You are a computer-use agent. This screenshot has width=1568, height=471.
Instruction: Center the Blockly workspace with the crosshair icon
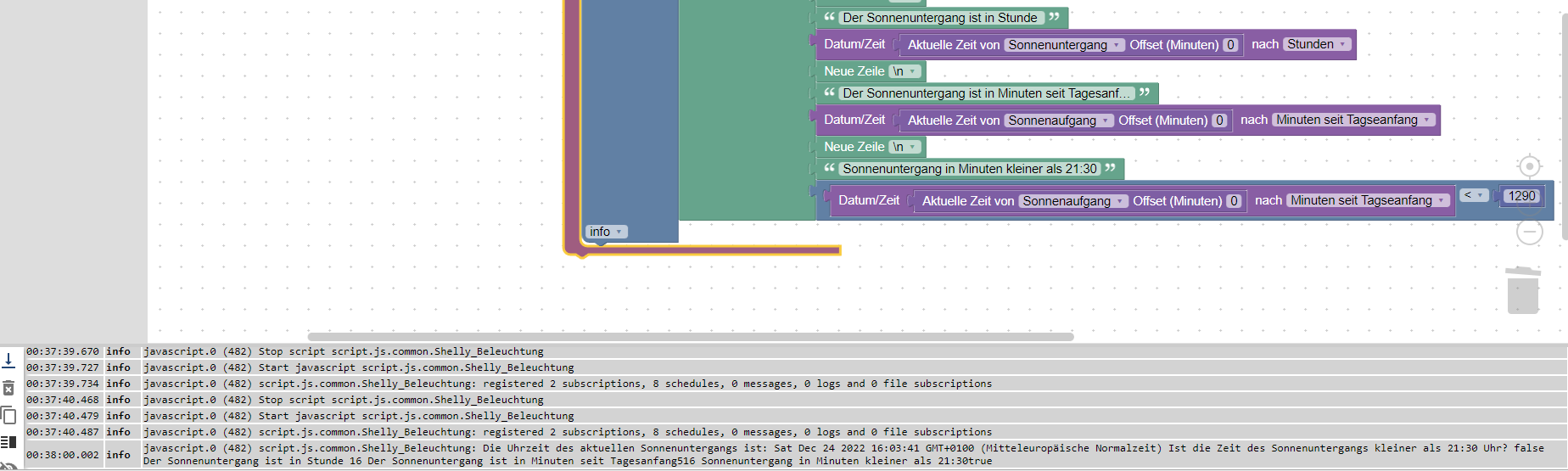(1529, 166)
